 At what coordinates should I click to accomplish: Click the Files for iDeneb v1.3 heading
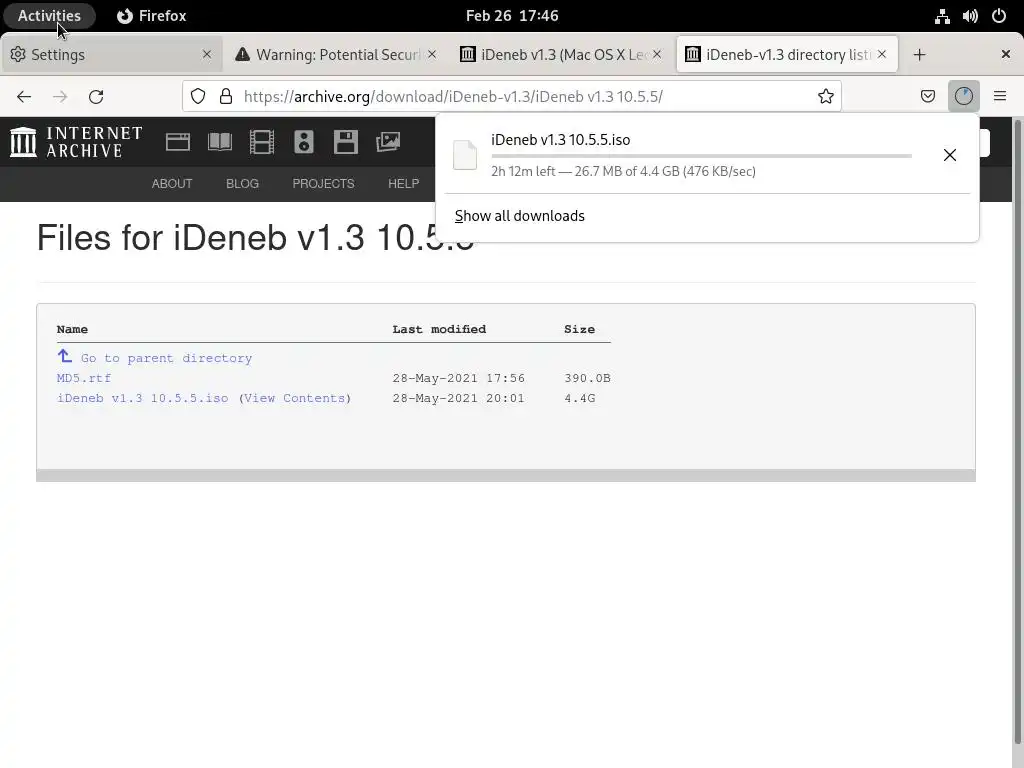pos(255,237)
